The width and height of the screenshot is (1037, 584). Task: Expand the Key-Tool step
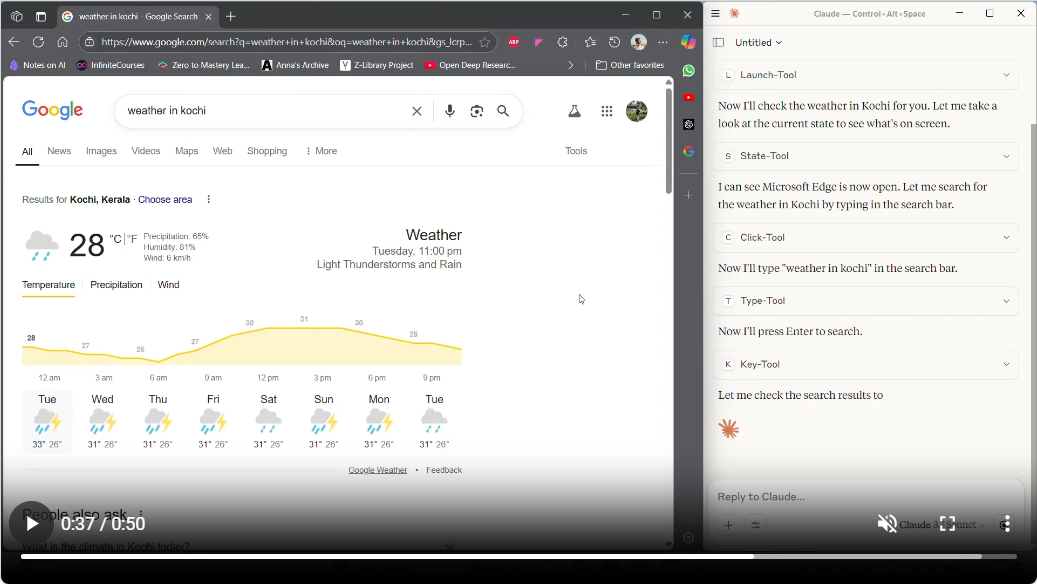pyautogui.click(x=866, y=364)
